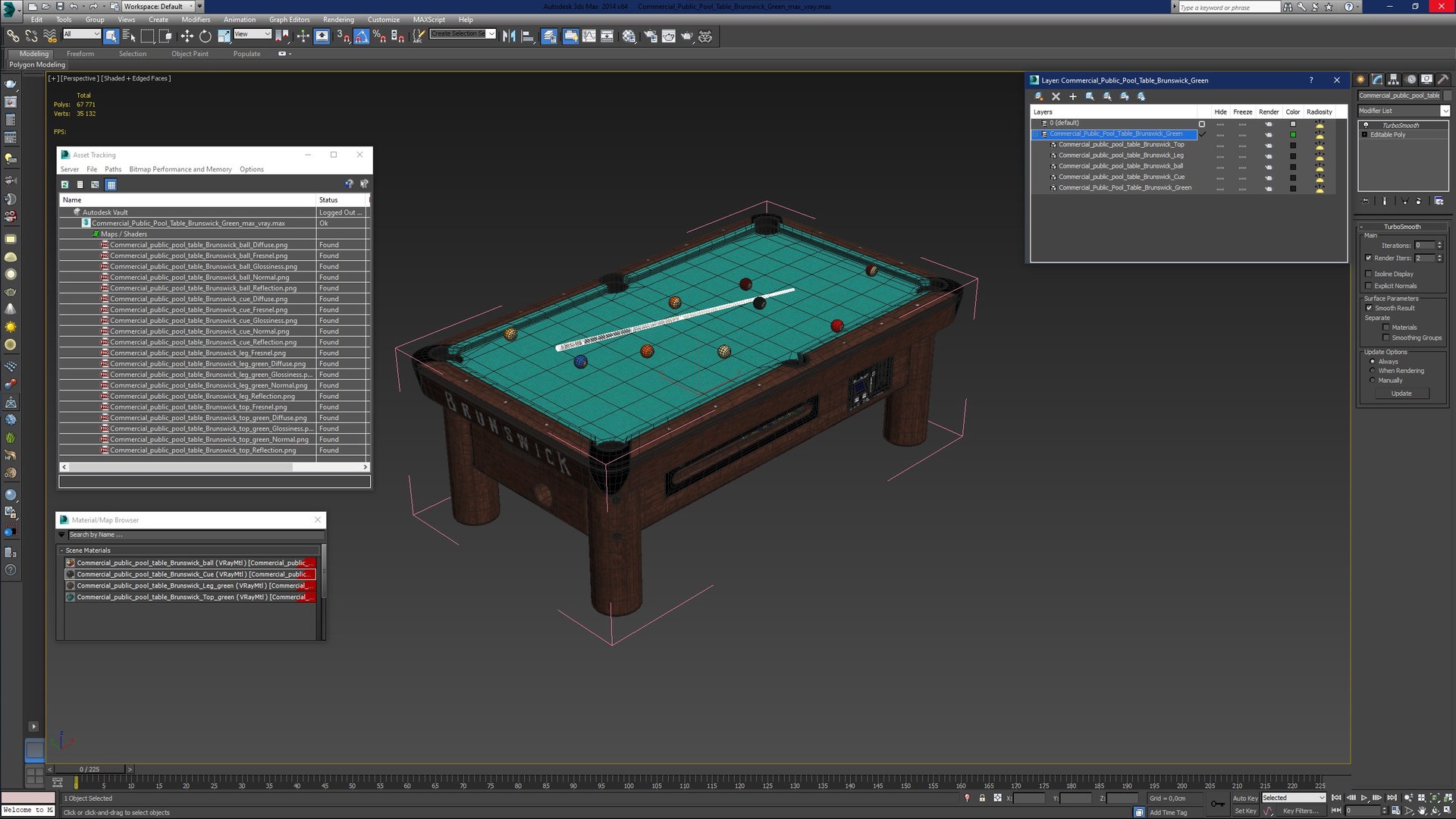Click the Play Animation button
Image resolution: width=1456 pixels, height=819 pixels.
tap(1364, 798)
